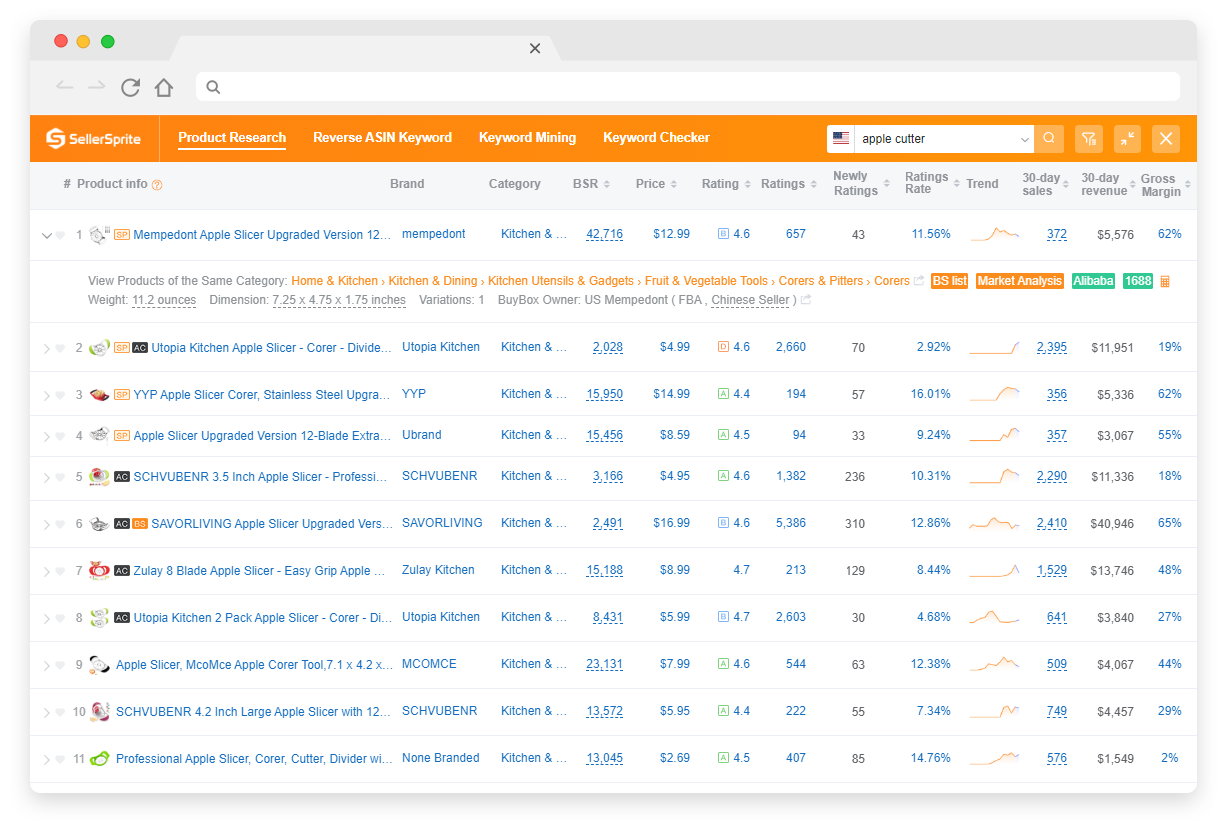The height and width of the screenshot is (821, 1230).
Task: Click the browser reload icon
Action: [x=130, y=88]
